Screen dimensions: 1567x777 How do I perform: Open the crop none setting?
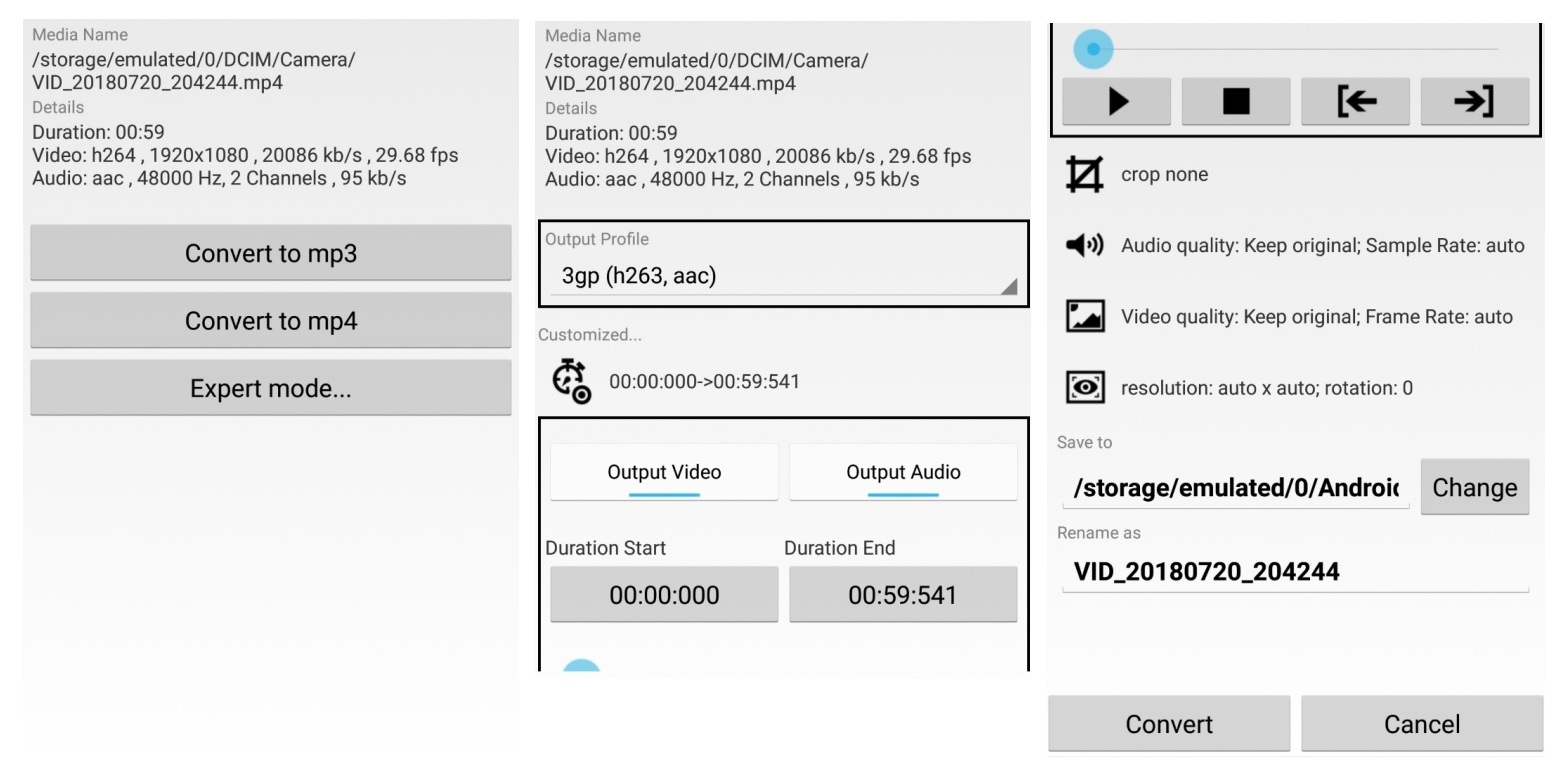click(1164, 174)
